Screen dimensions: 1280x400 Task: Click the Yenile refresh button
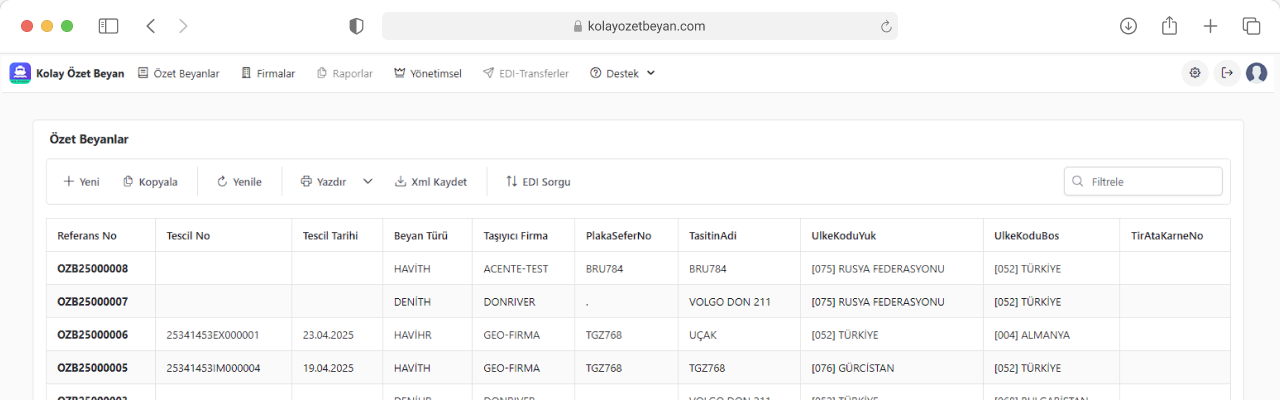click(239, 182)
